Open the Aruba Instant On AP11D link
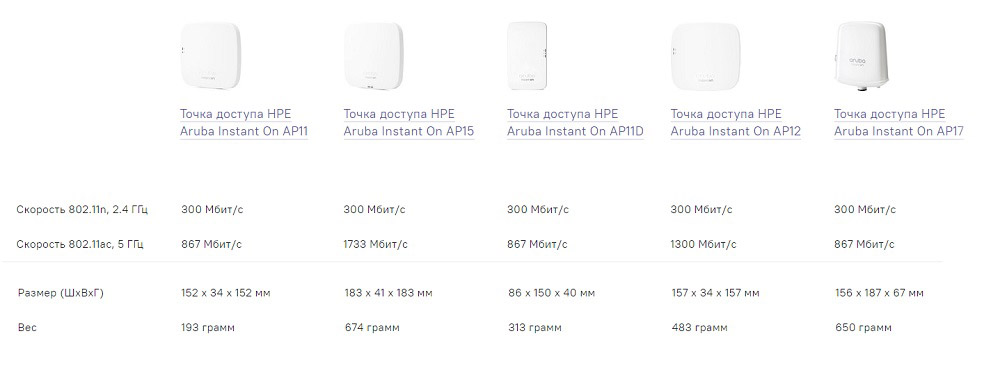The image size is (1000, 370). (x=575, y=122)
